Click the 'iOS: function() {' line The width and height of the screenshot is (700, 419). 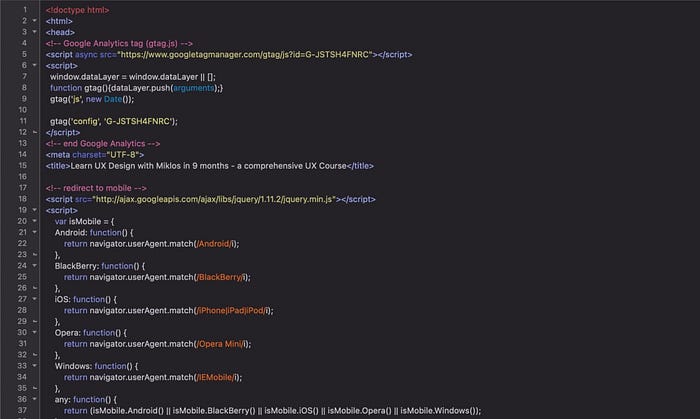coord(85,299)
